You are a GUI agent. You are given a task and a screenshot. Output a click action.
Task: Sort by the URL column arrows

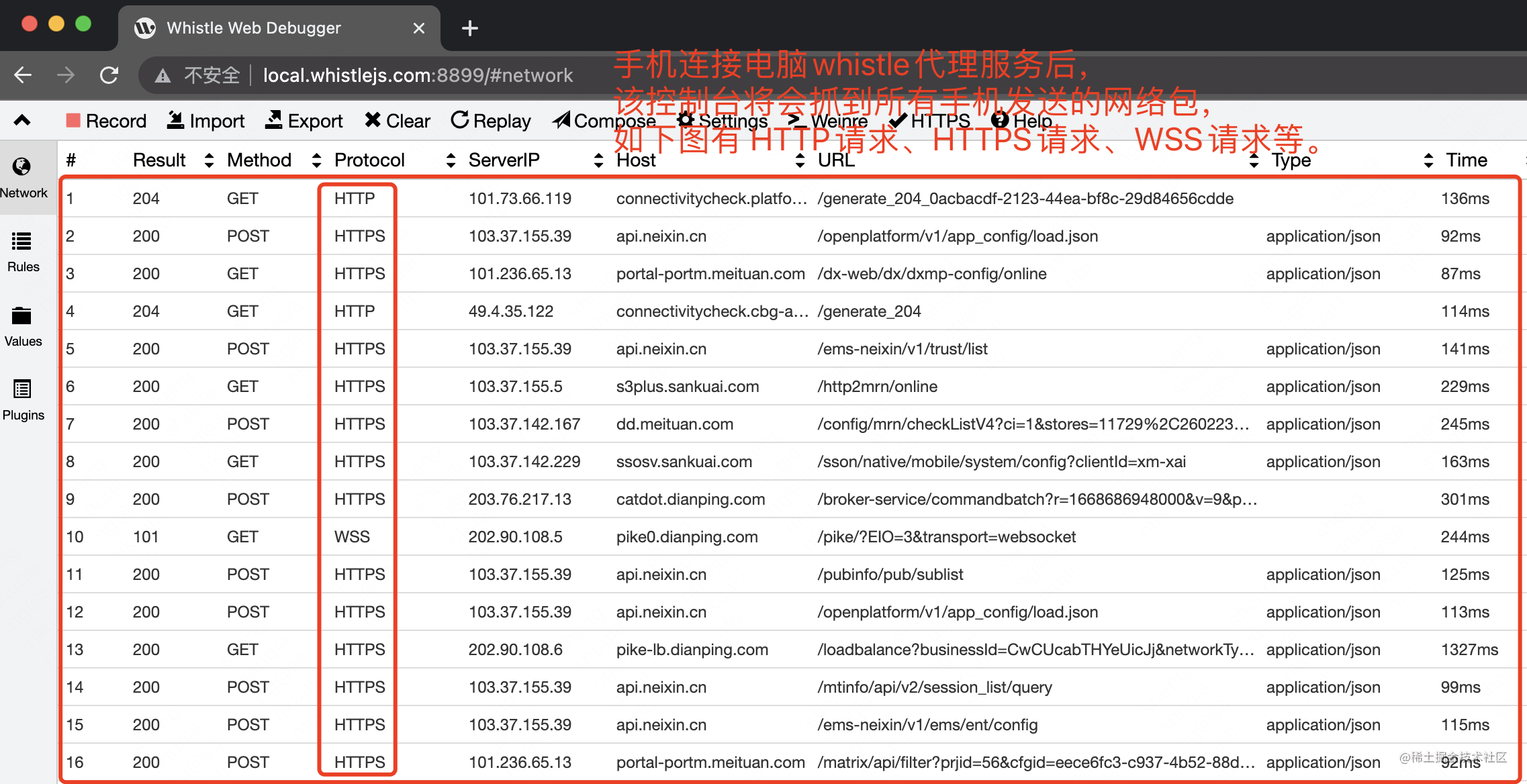[1254, 160]
